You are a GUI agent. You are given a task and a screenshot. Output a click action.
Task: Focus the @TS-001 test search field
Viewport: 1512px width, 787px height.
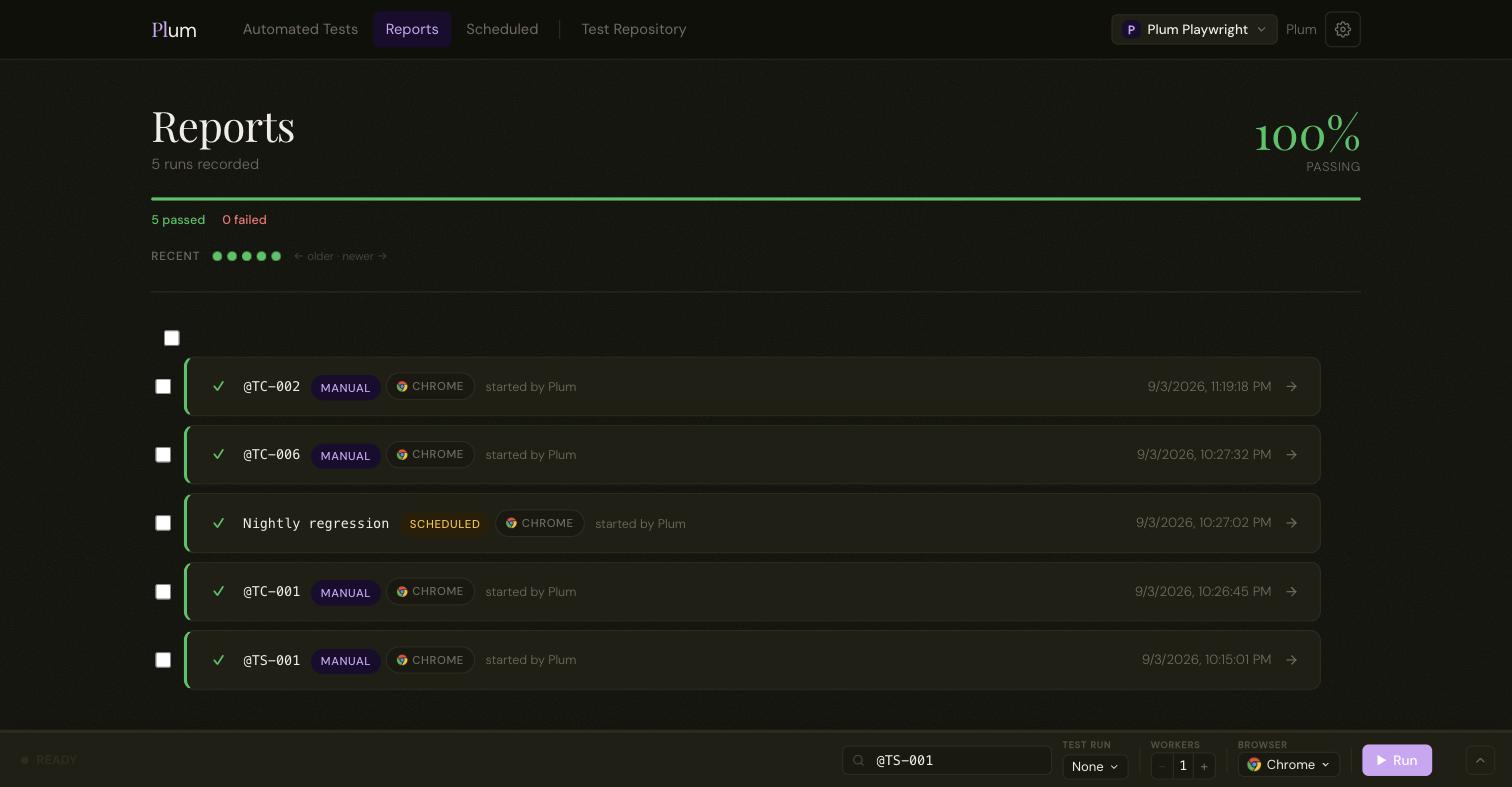click(x=947, y=760)
